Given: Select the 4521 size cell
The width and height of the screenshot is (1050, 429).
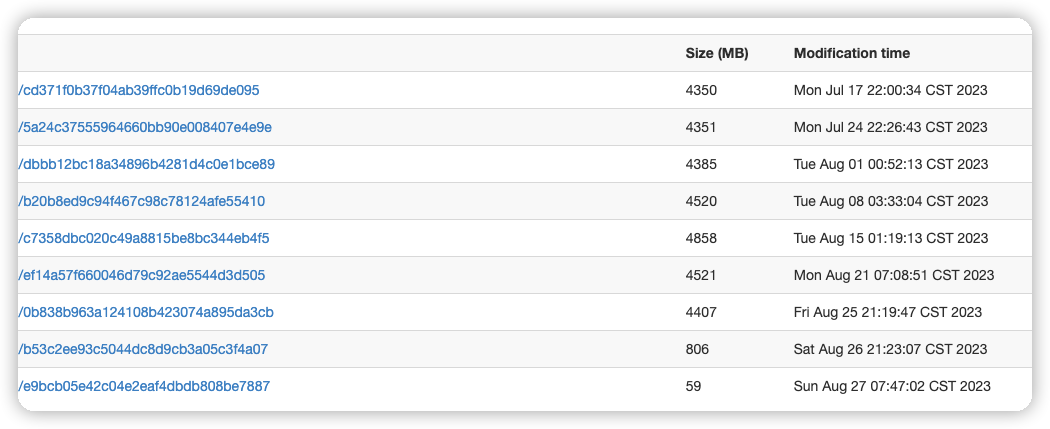Looking at the screenshot, I should [701, 275].
